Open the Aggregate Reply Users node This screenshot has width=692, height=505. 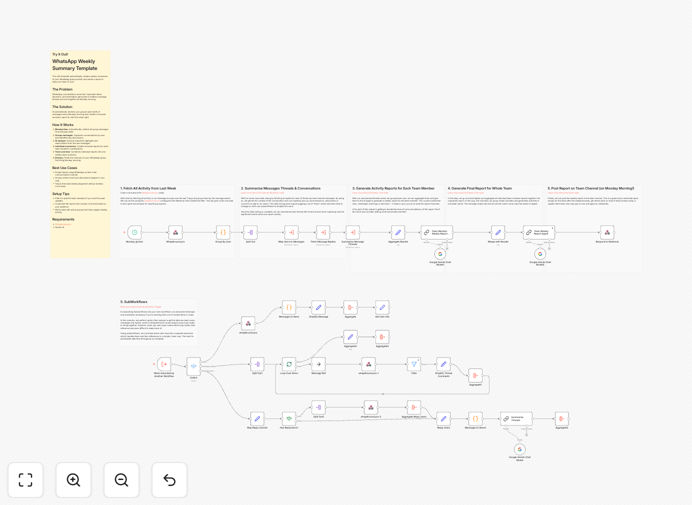click(x=414, y=407)
